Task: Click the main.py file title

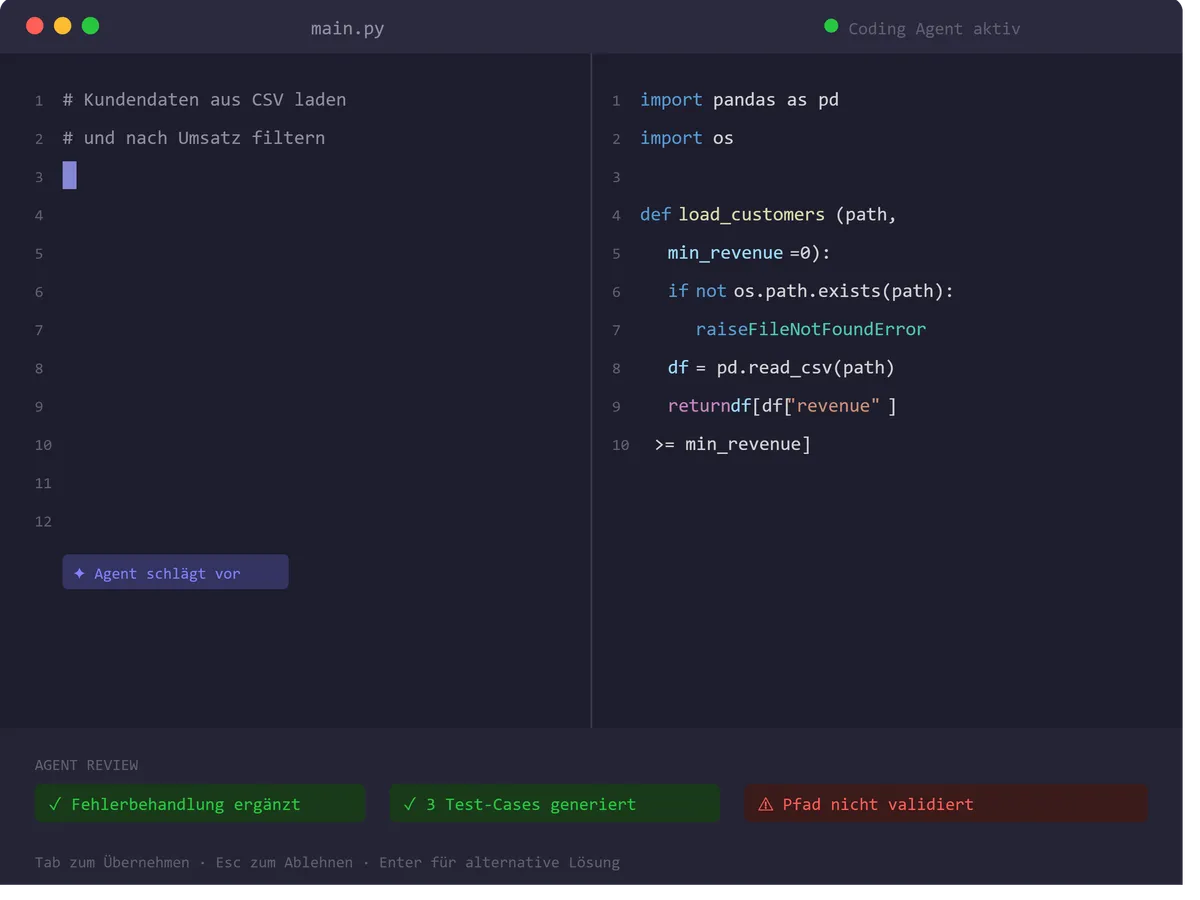Action: point(347,29)
